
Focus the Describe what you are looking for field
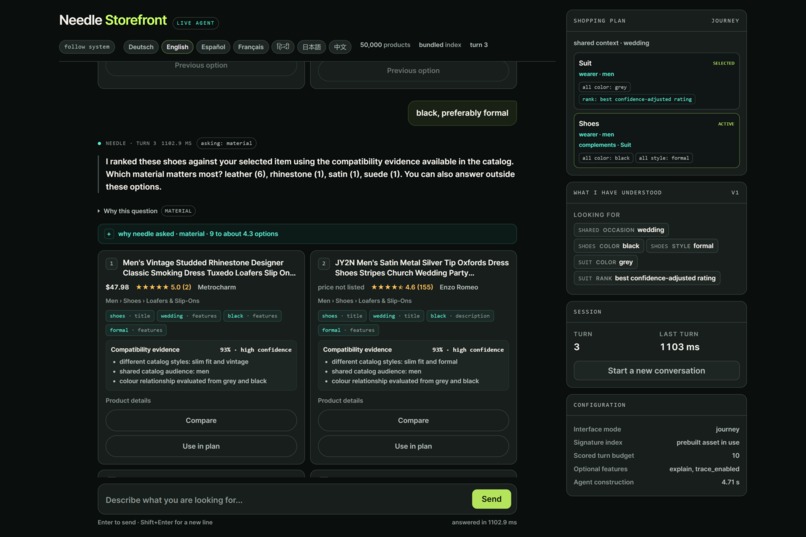click(x=284, y=499)
